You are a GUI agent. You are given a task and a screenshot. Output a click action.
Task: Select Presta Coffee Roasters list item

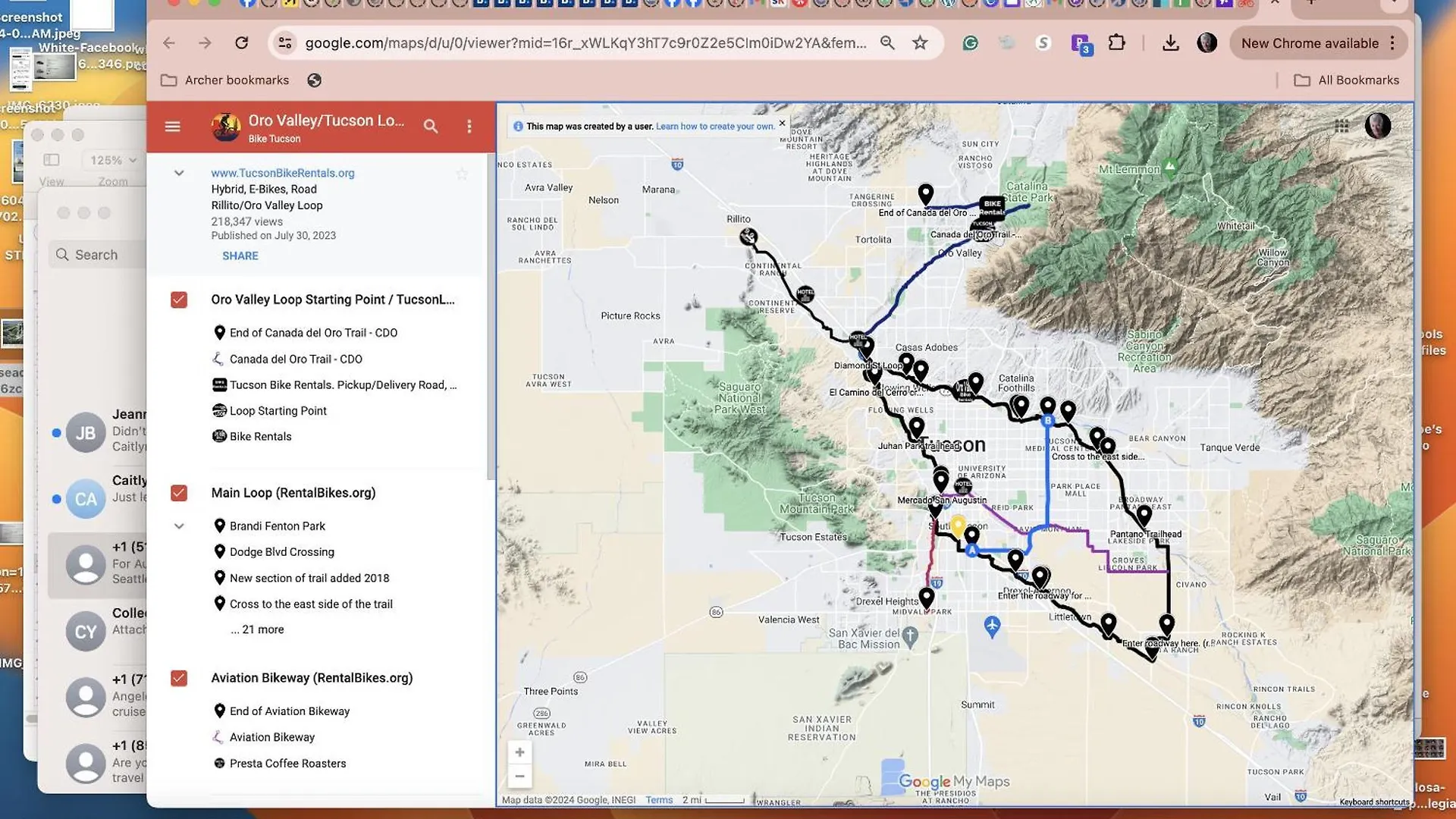coord(287,763)
